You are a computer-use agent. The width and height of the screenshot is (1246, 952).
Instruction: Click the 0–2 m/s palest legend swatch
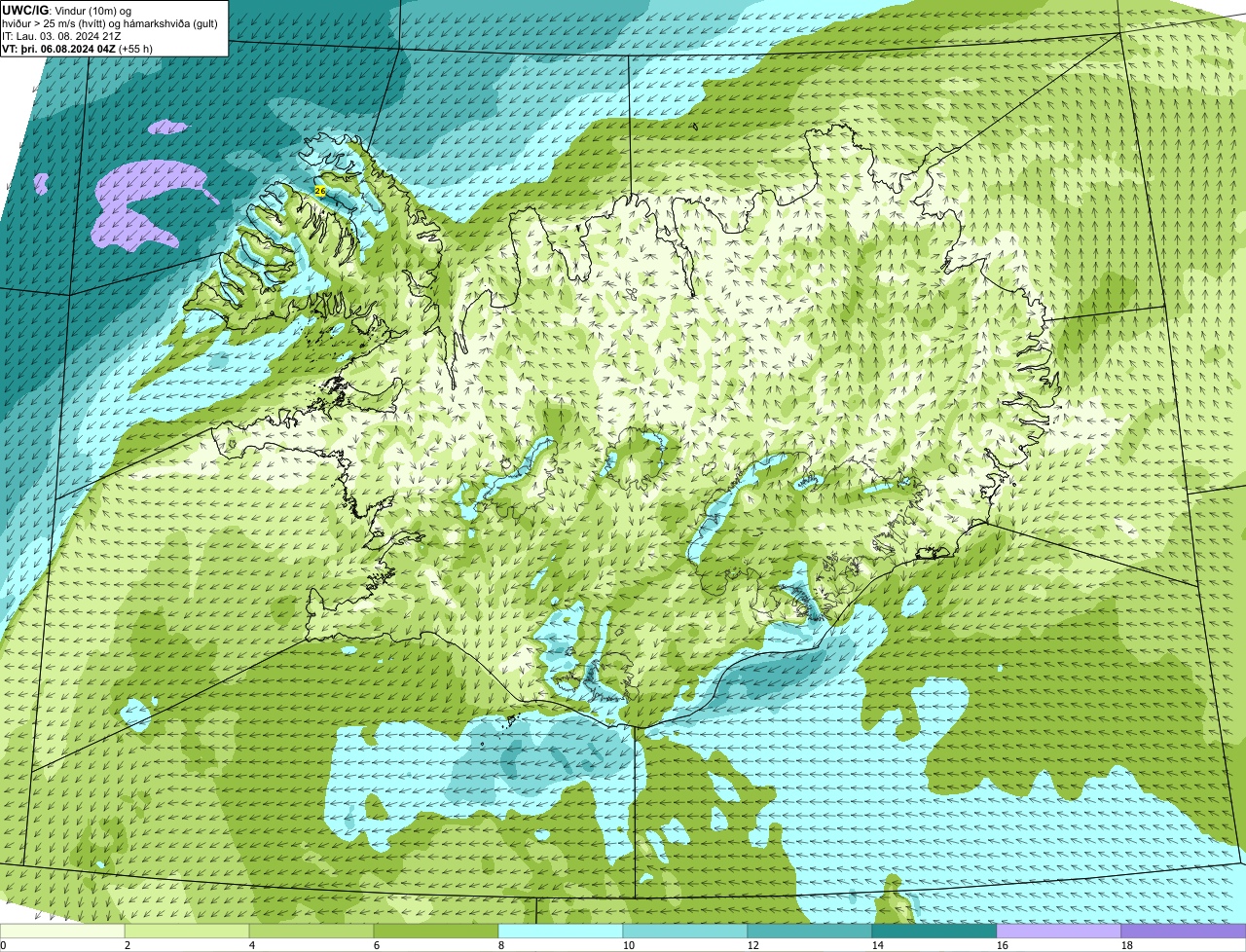pyautogui.click(x=62, y=931)
